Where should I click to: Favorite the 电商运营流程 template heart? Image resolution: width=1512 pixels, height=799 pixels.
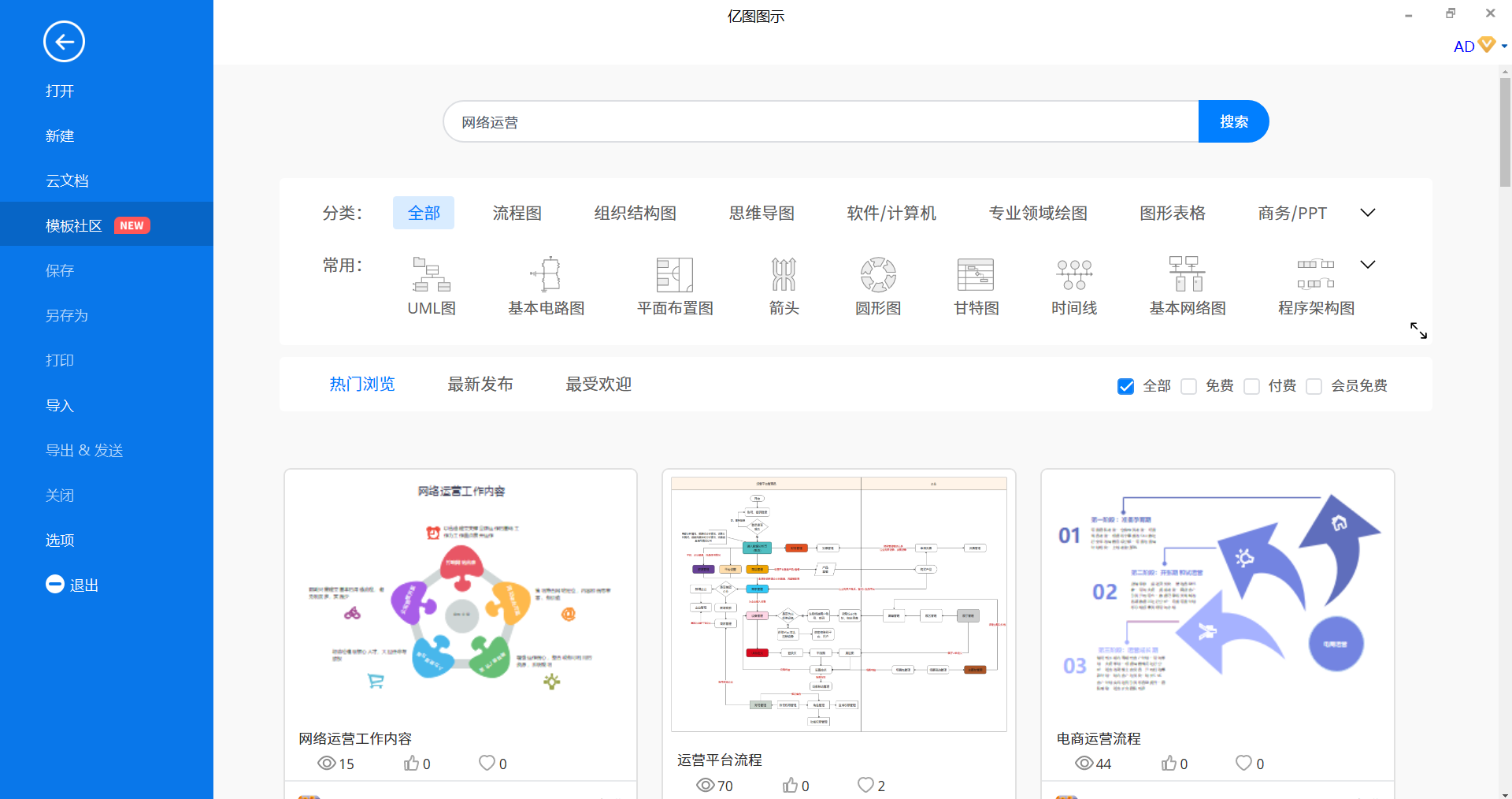click(1243, 763)
